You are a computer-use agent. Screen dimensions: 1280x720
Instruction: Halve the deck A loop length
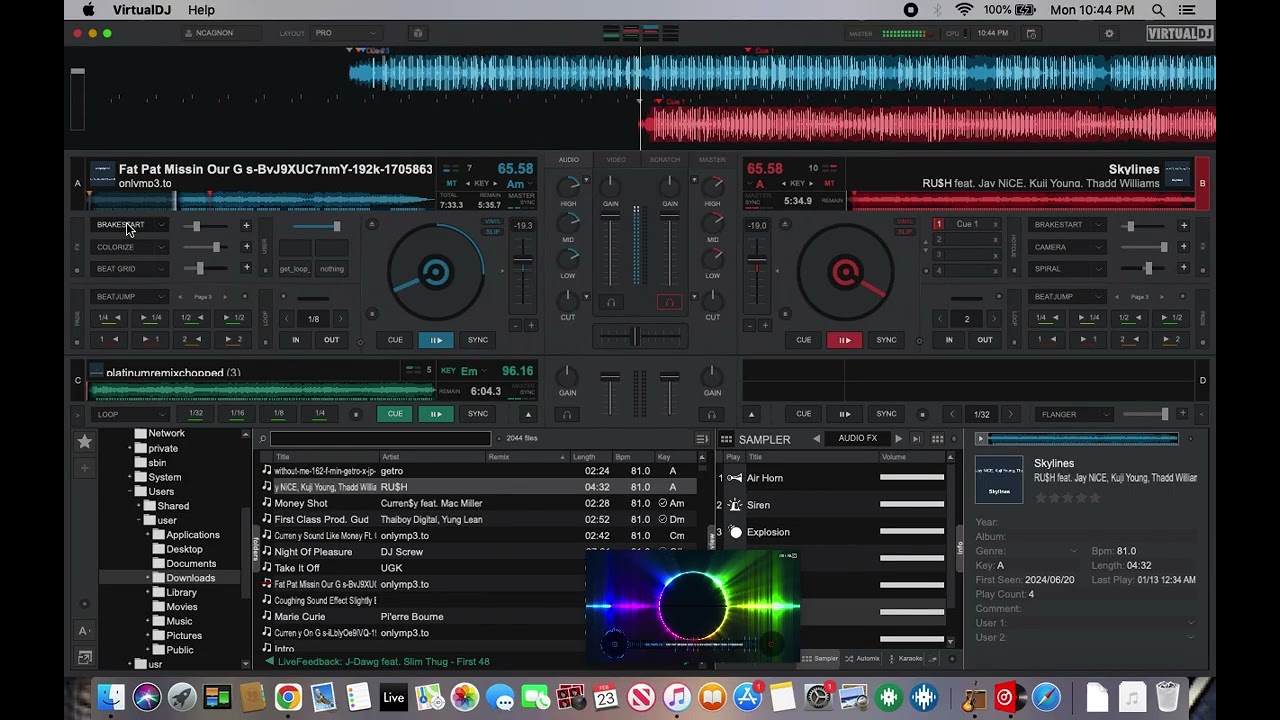pyautogui.click(x=287, y=319)
